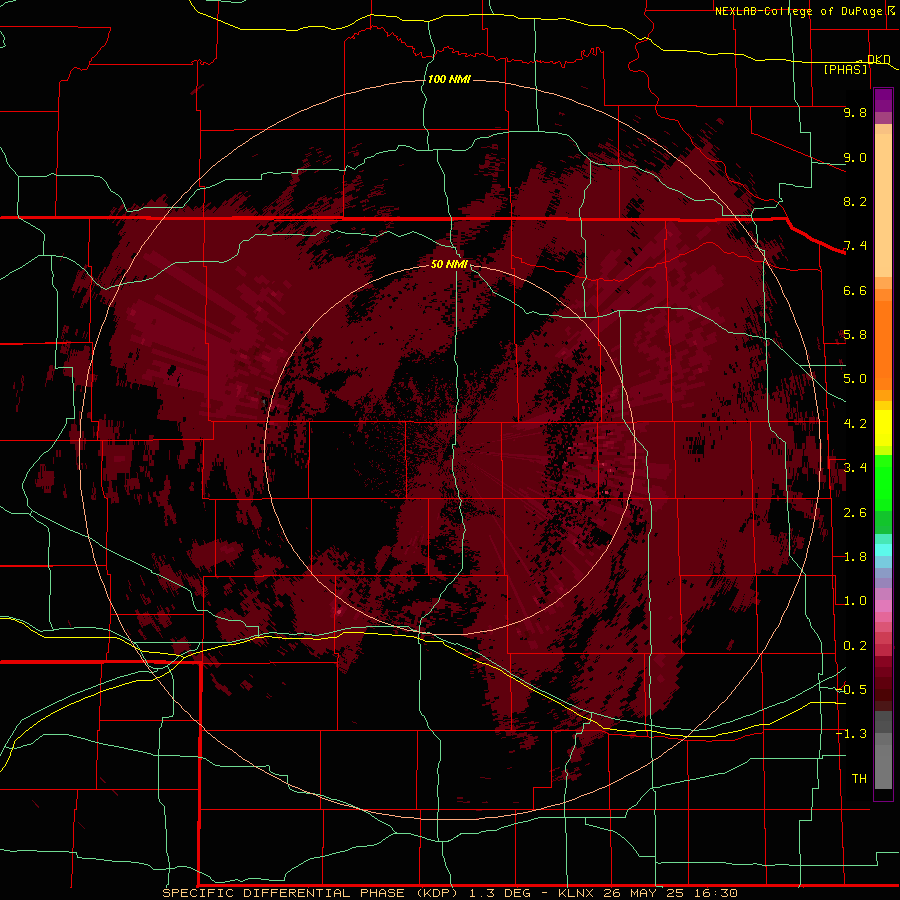900x900 pixels.
Task: Click the 4.2 scale value
Action: 855,424
